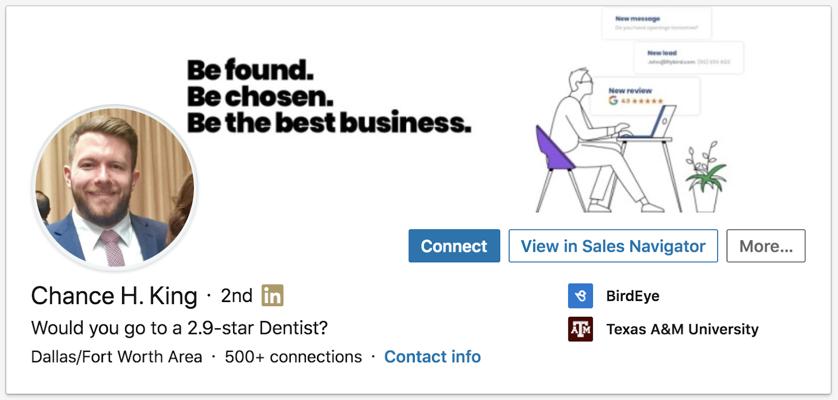Click the 2nd degree connection label
This screenshot has height=400, width=838.
click(236, 296)
